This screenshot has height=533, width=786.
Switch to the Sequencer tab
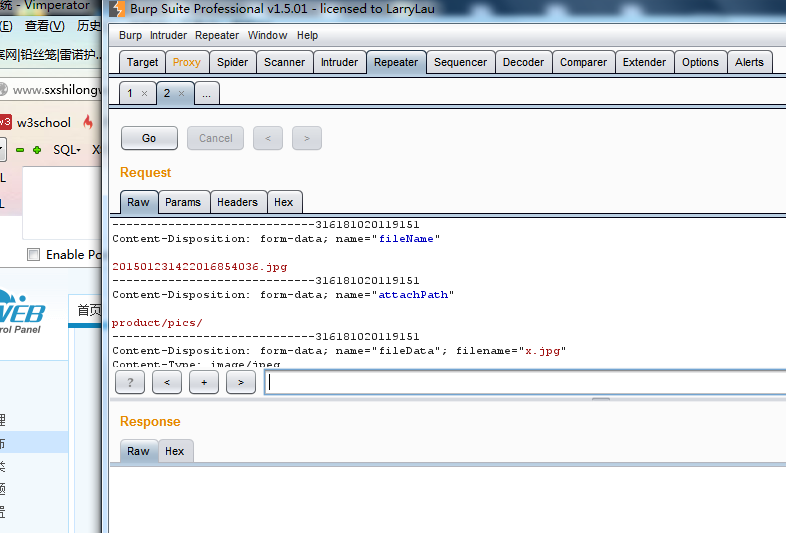click(x=461, y=62)
